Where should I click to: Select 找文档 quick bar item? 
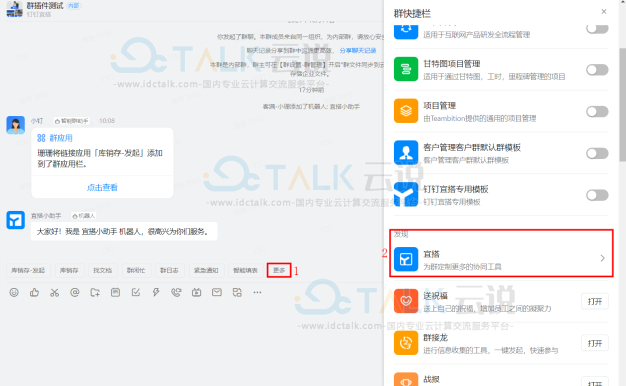click(103, 270)
